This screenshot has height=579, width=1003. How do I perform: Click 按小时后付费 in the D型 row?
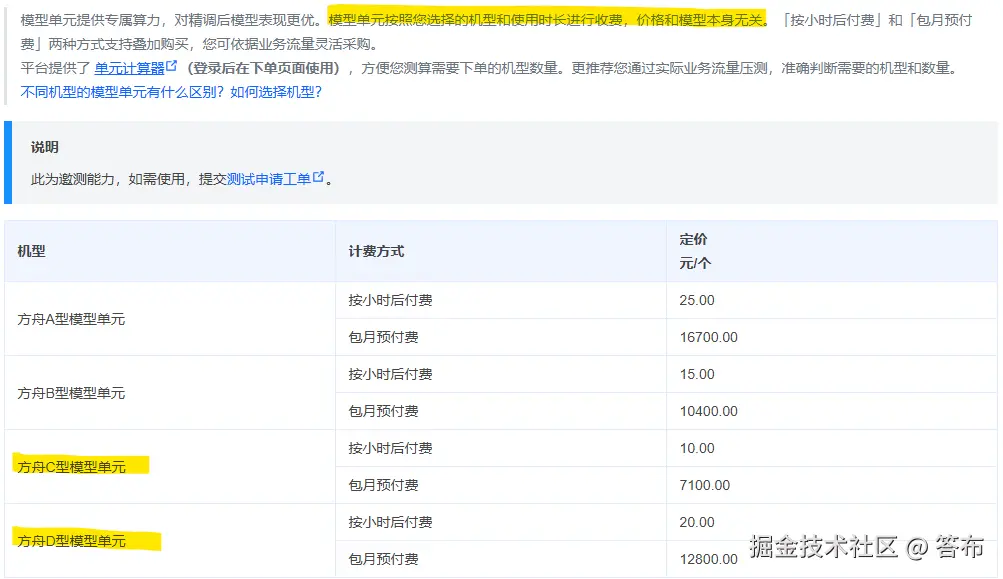pyautogui.click(x=390, y=523)
